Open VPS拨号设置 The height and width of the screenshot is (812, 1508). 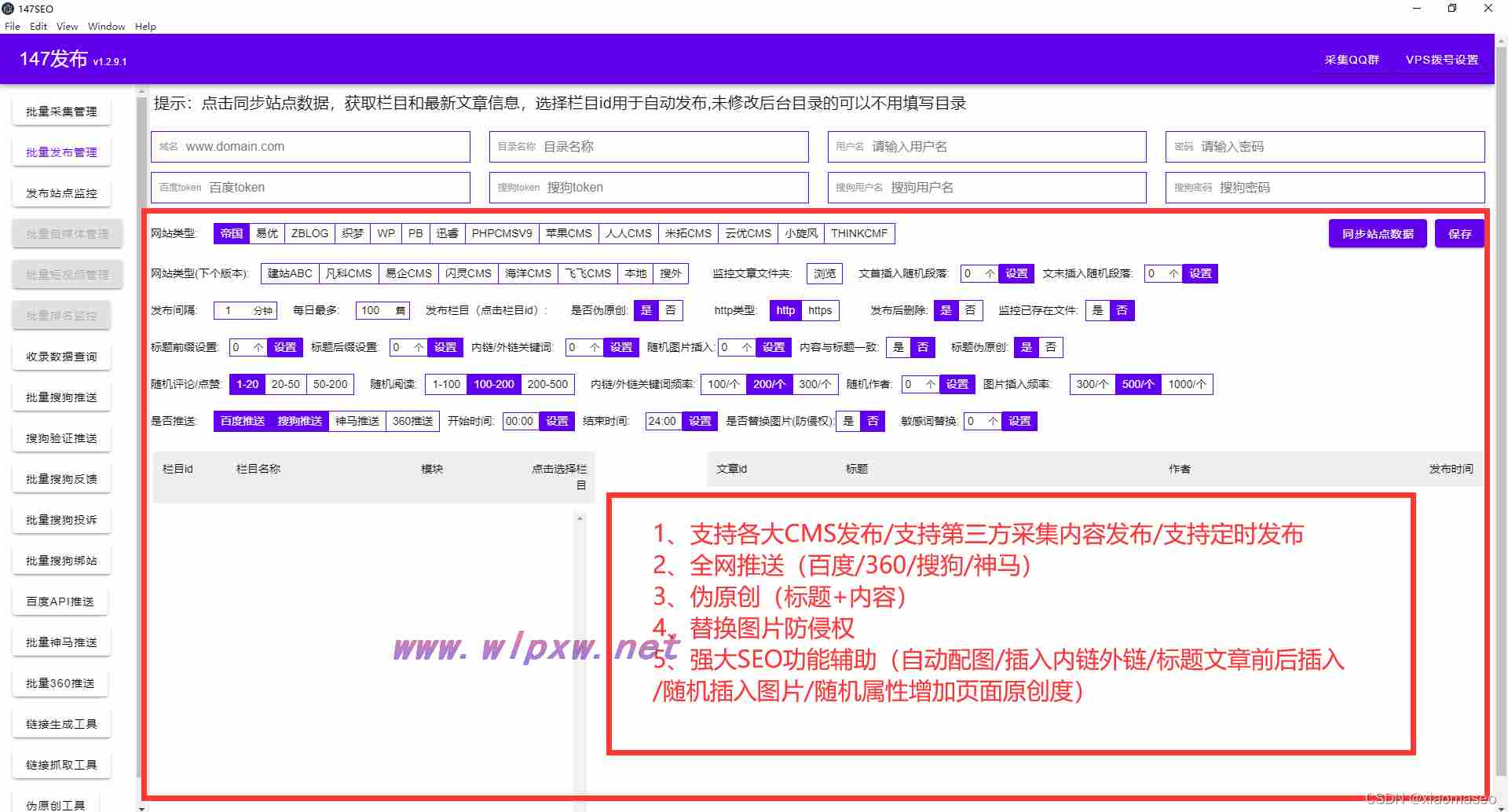click(1442, 60)
